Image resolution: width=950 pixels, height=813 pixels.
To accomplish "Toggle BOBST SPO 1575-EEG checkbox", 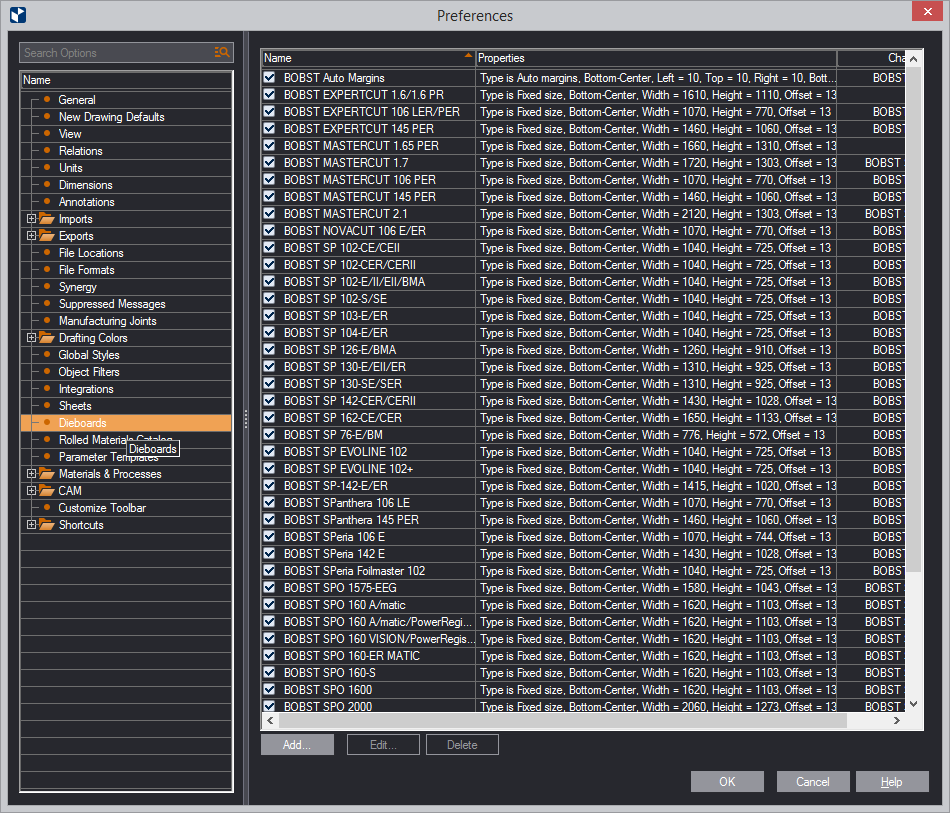I will tap(270, 588).
